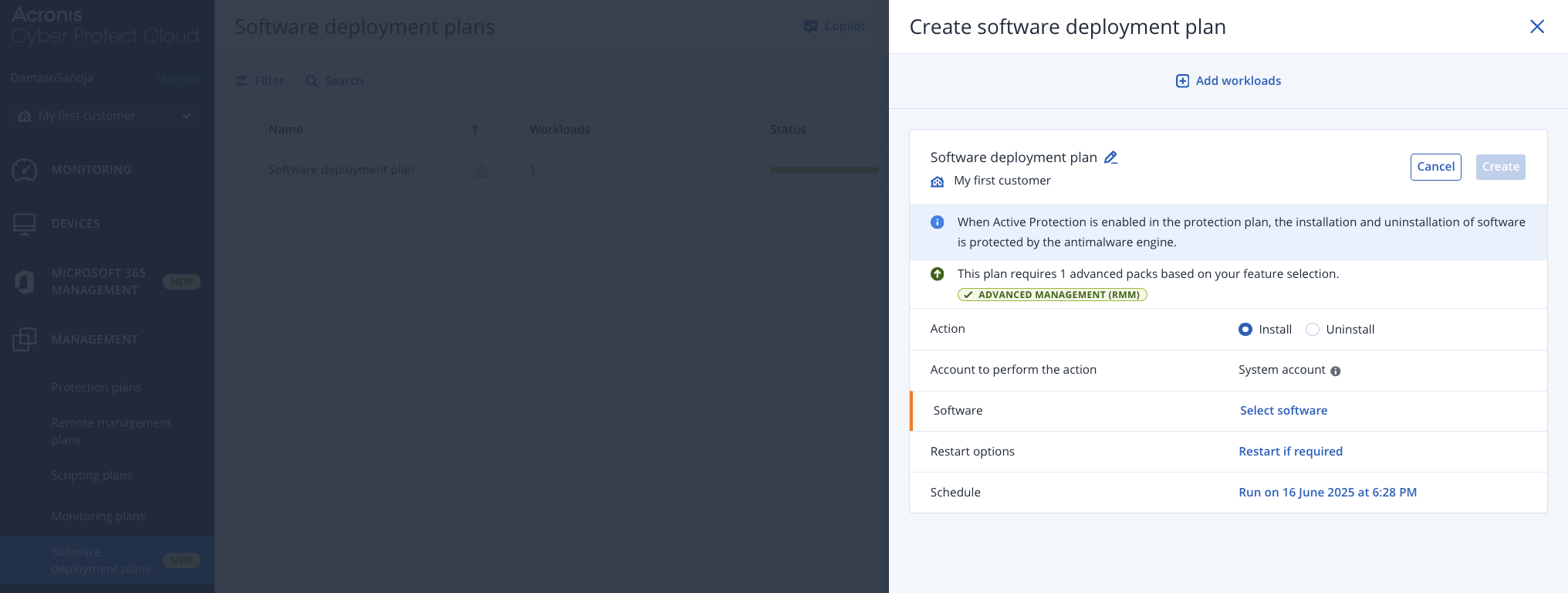Click the Software deployment plan row name
The width and height of the screenshot is (1568, 593).
341,170
